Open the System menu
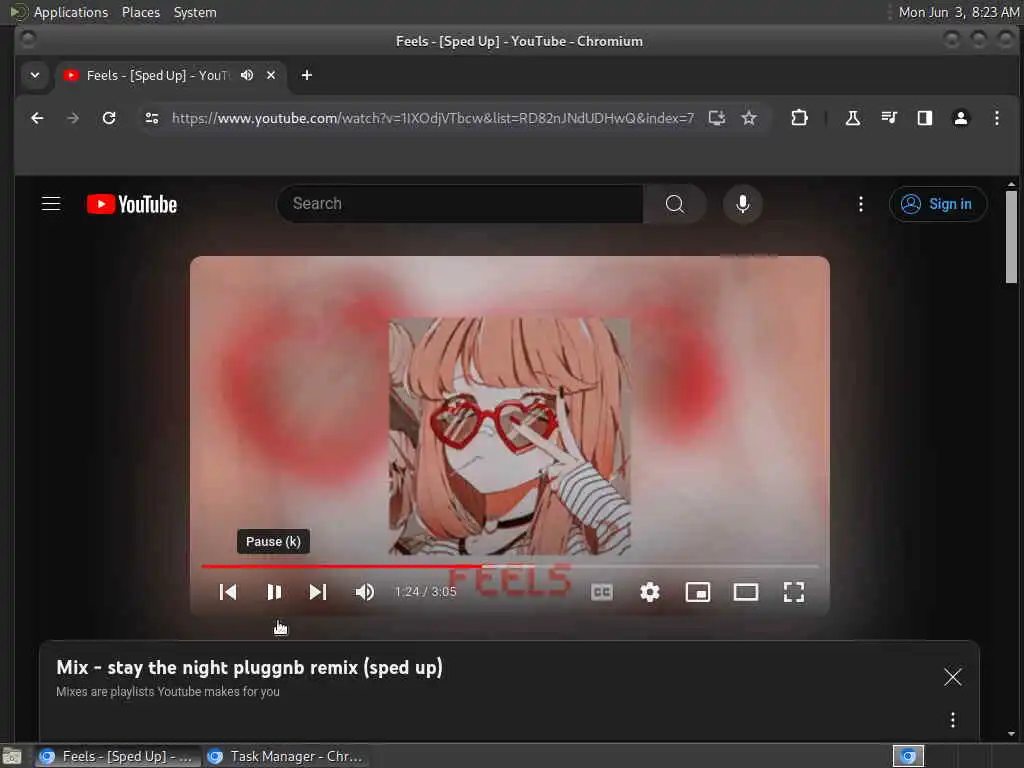This screenshot has width=1024, height=768. (195, 12)
